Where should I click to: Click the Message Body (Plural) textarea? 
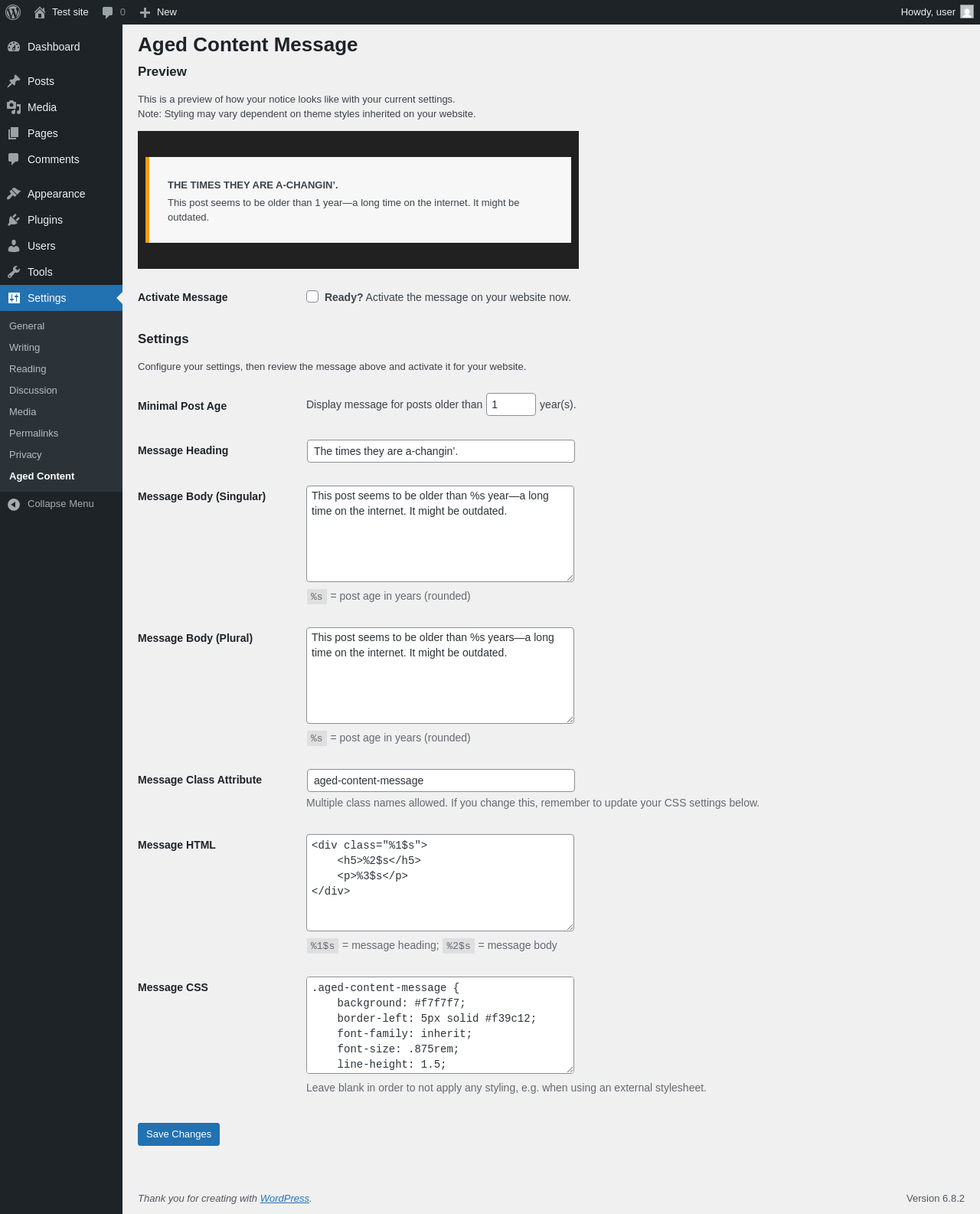pos(440,676)
